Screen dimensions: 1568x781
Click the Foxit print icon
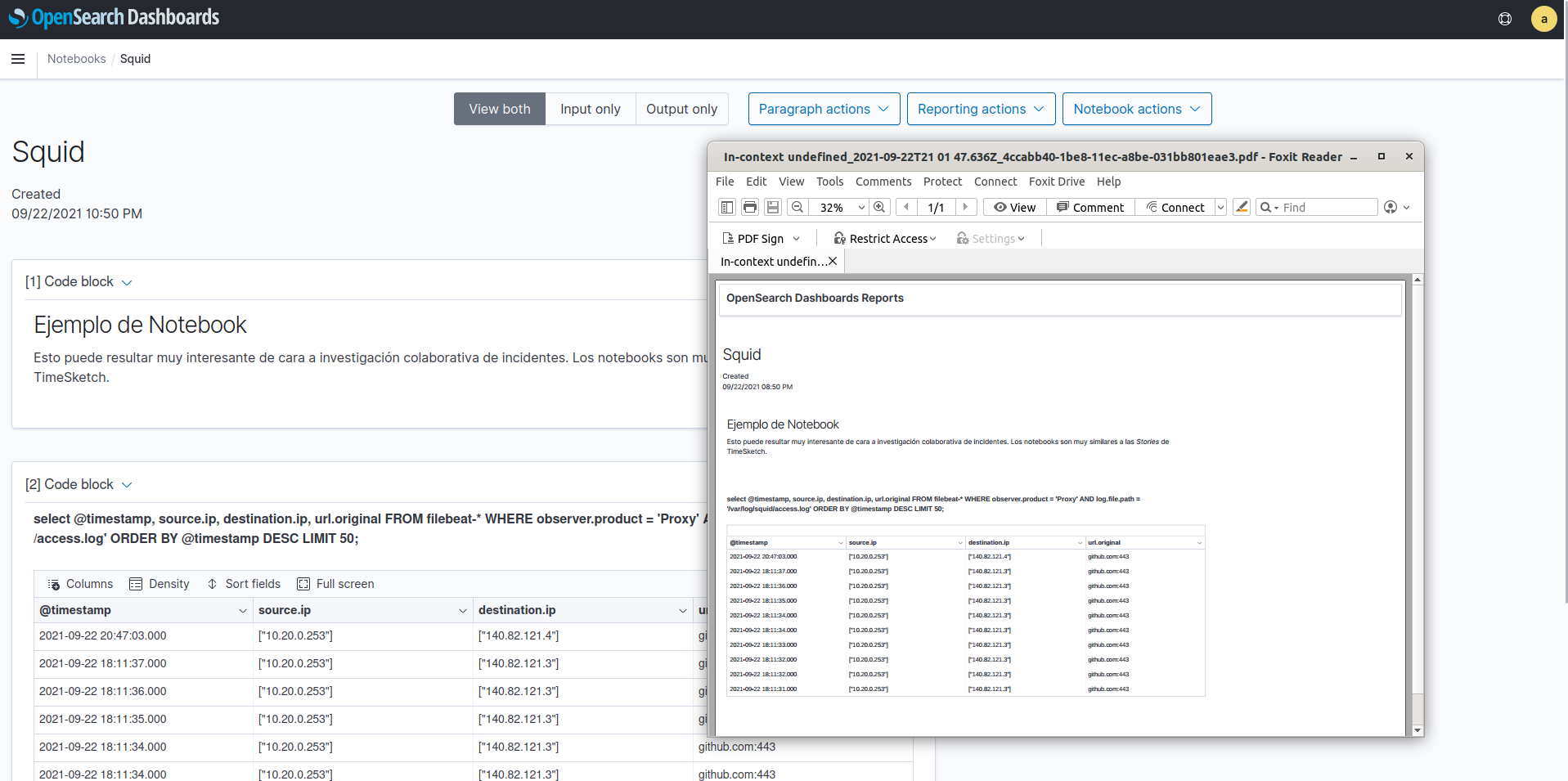(x=749, y=207)
